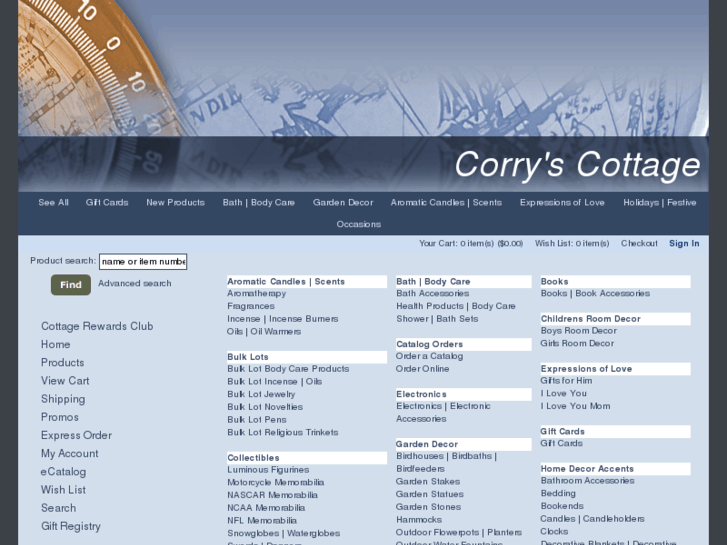Open Bulk Lot Pens link
Image resolution: width=727 pixels, height=545 pixels.
click(257, 420)
